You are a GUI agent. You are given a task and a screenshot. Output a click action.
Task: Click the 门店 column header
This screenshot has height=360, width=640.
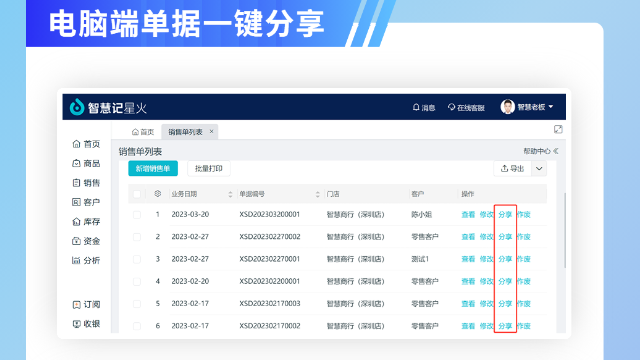click(333, 194)
